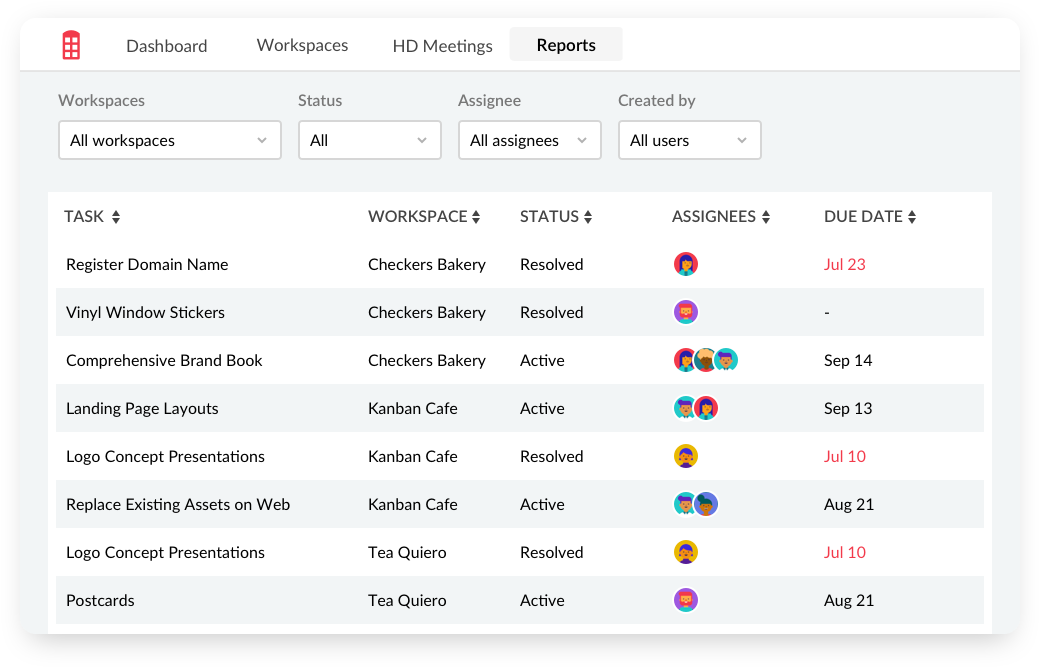Screen dimensions: 1040x668
Task: Sort table by DUE DATE column
Action: [912, 217]
